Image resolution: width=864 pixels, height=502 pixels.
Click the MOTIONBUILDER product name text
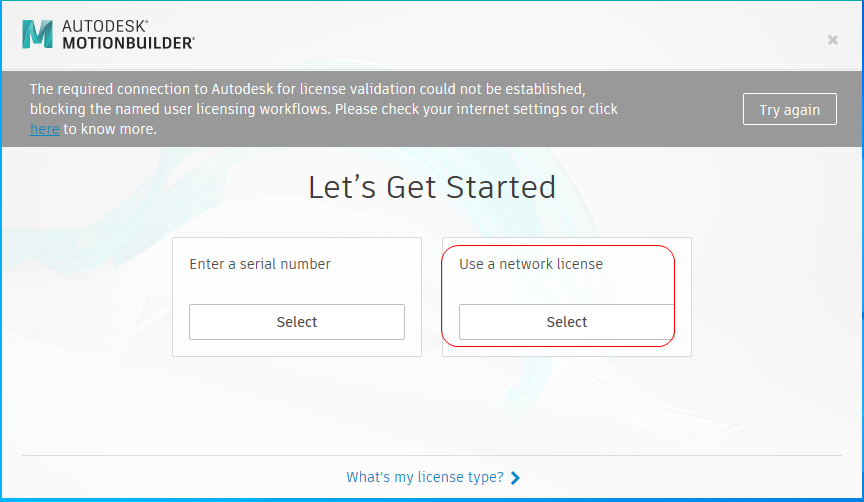point(128,43)
